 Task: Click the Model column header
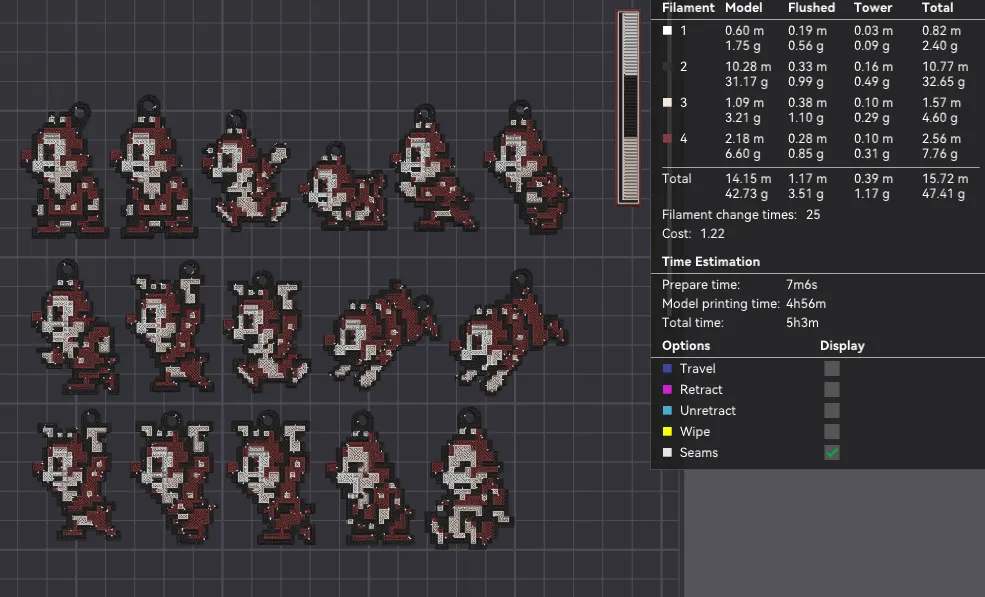(744, 8)
